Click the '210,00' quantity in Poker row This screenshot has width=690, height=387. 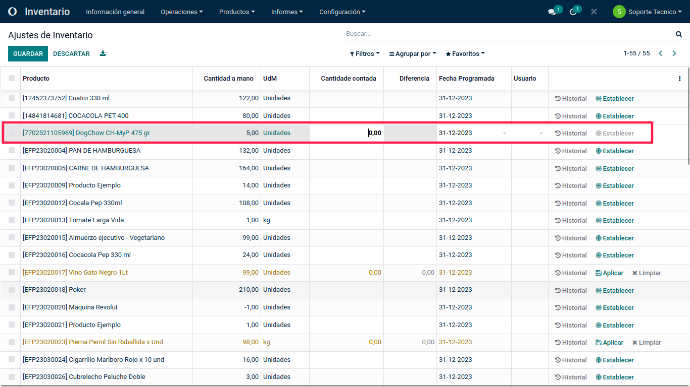click(x=249, y=290)
